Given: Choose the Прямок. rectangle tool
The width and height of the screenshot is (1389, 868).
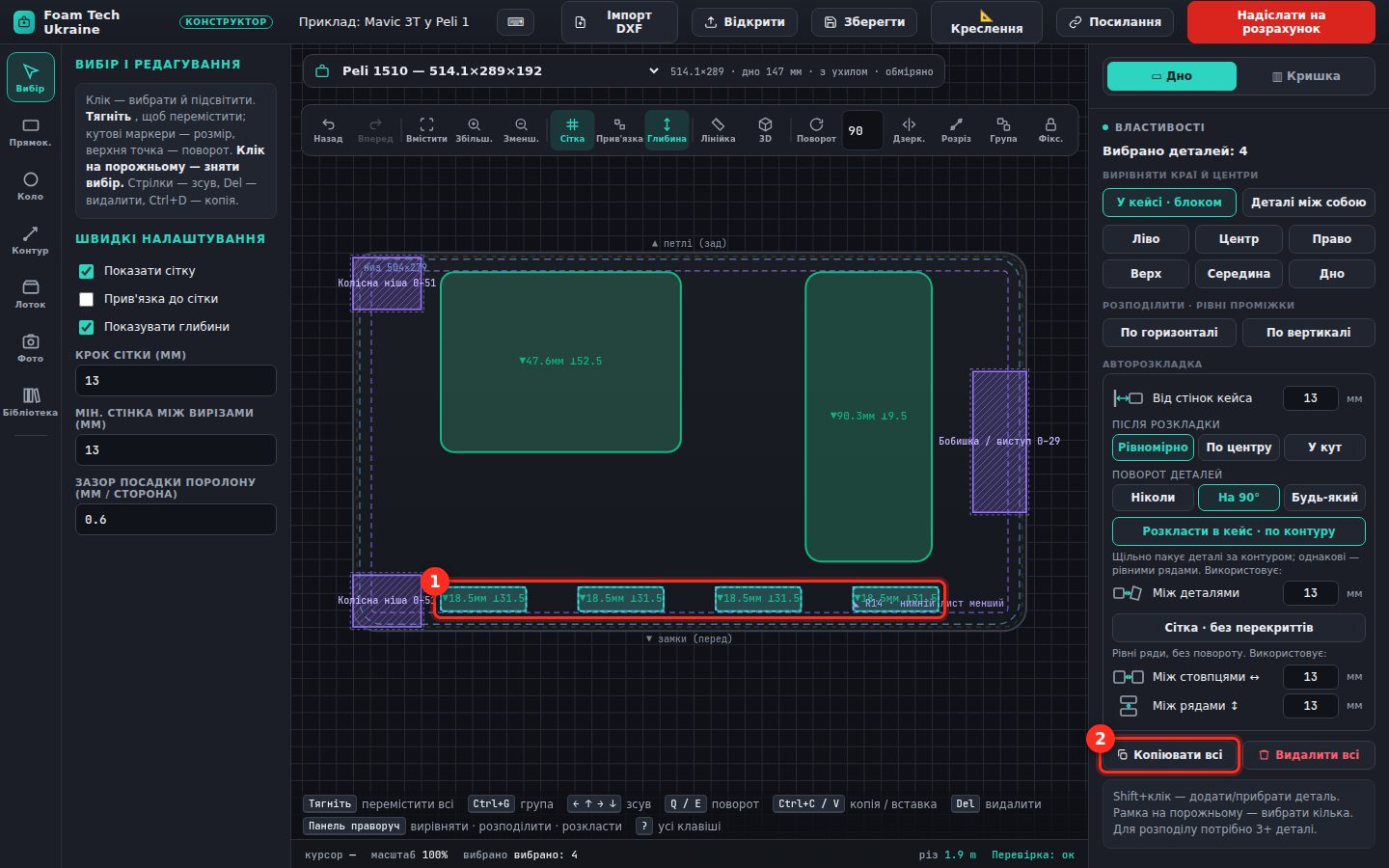Looking at the screenshot, I should point(30,132).
